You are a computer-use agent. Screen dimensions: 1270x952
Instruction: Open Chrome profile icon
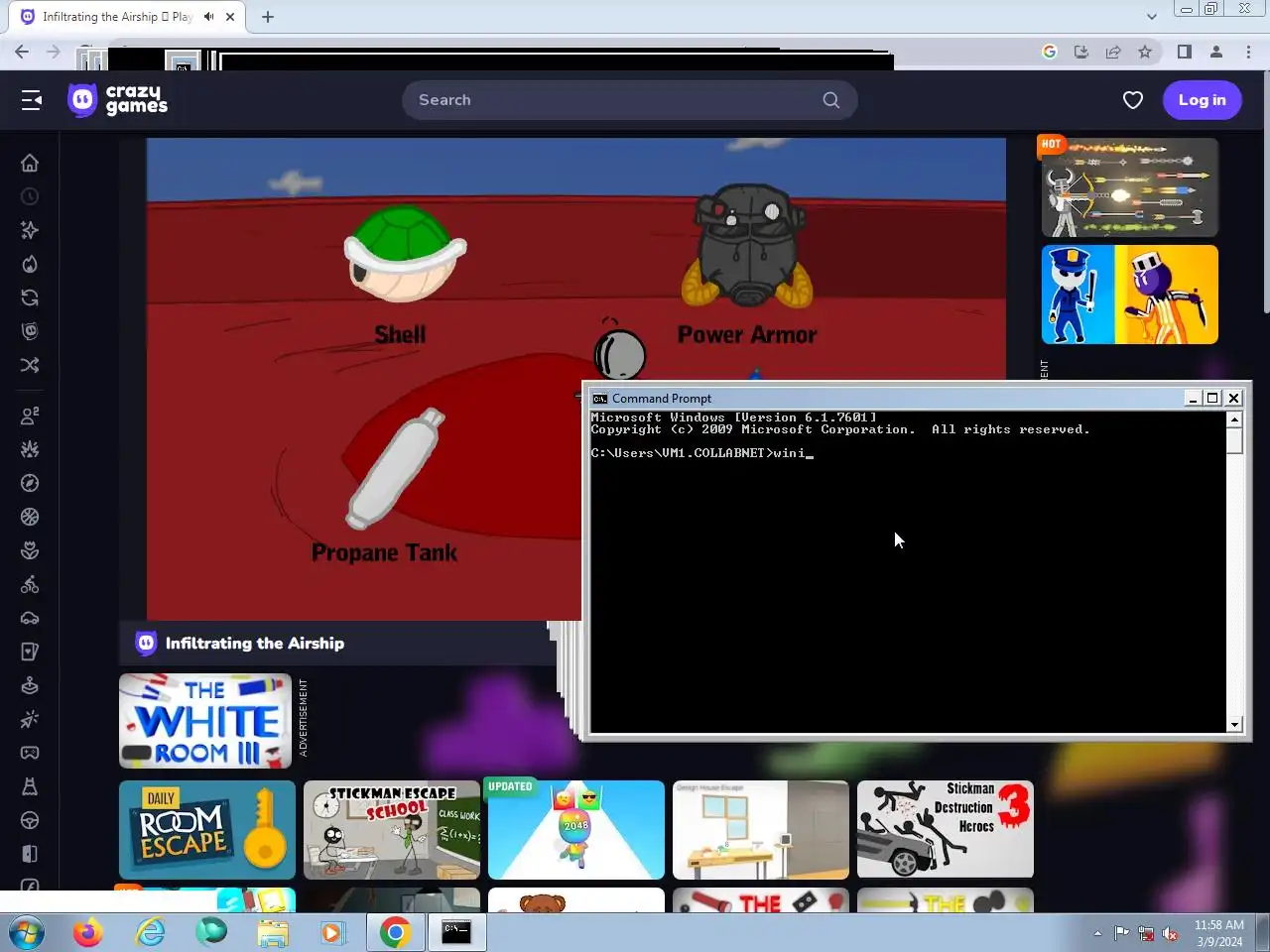(x=1216, y=52)
